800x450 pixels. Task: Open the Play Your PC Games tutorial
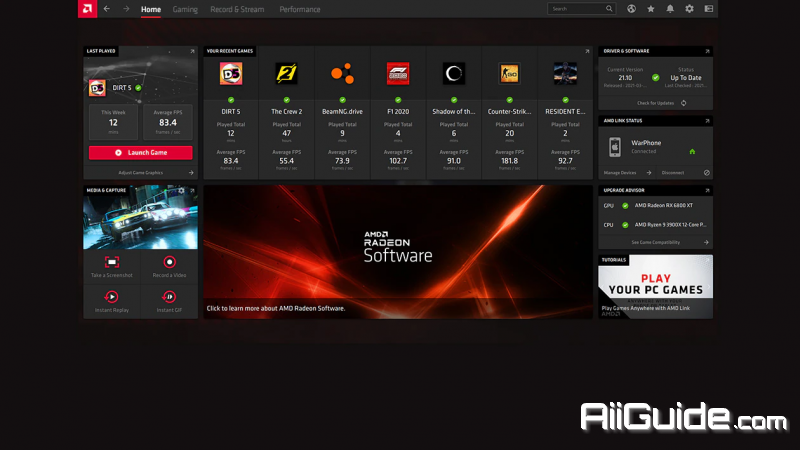tap(656, 287)
